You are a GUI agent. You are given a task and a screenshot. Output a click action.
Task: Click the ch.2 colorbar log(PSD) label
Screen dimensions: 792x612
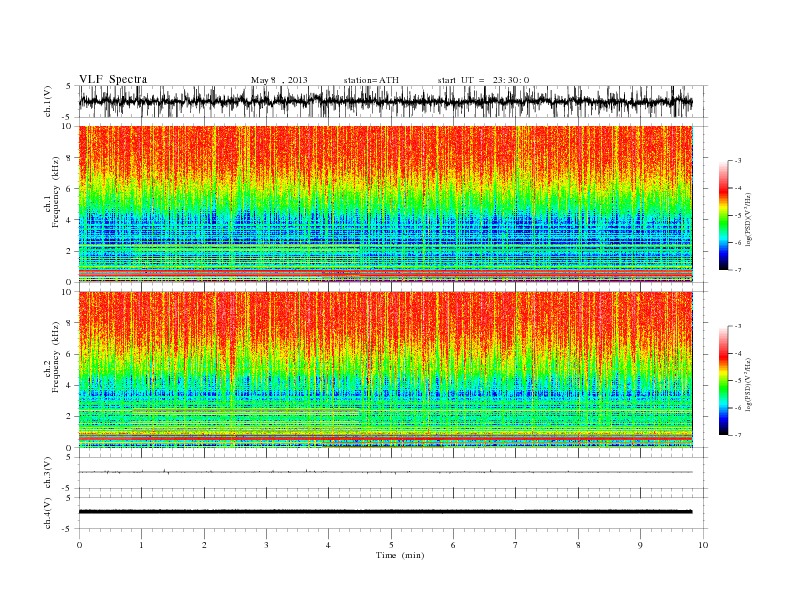tap(748, 384)
